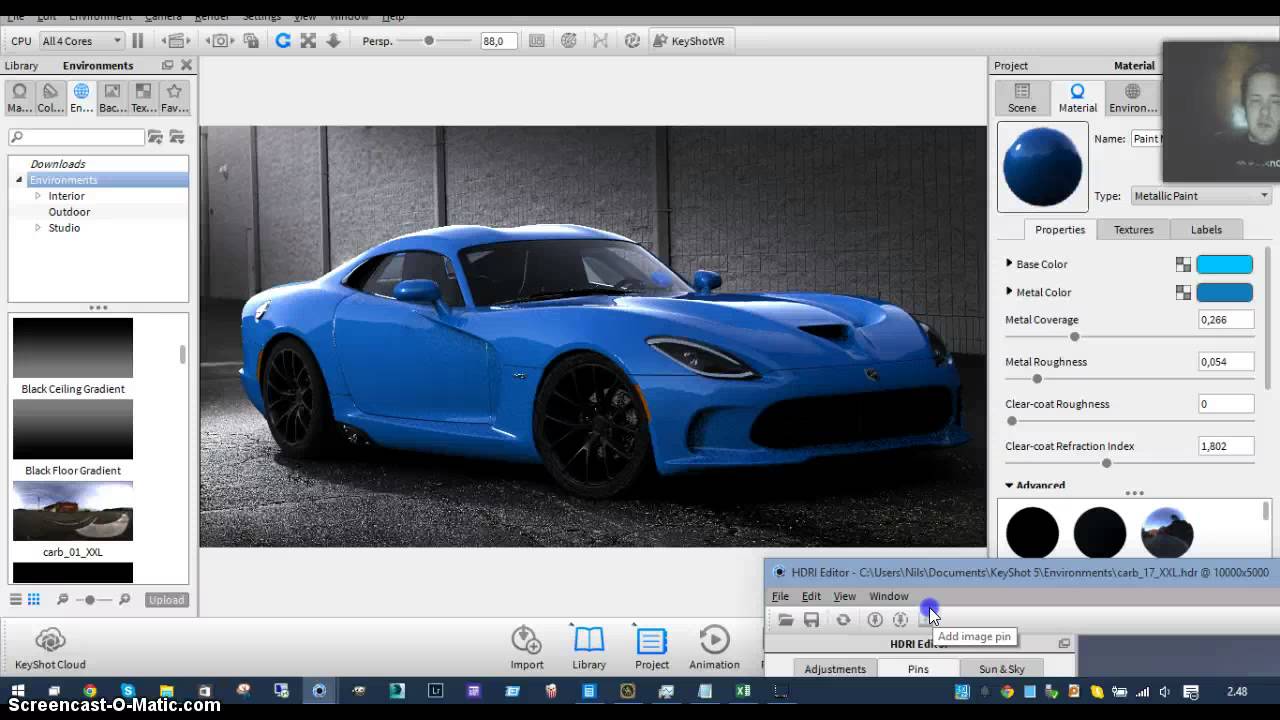The image size is (1280, 720).
Task: Click the add folder icon in Library
Action: tap(155, 137)
